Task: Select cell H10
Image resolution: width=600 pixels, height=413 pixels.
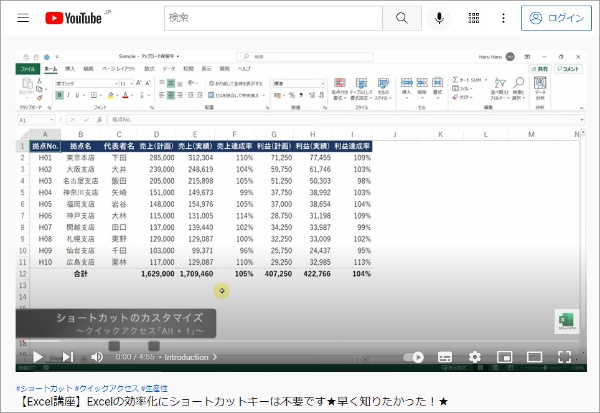Action: 45,262
